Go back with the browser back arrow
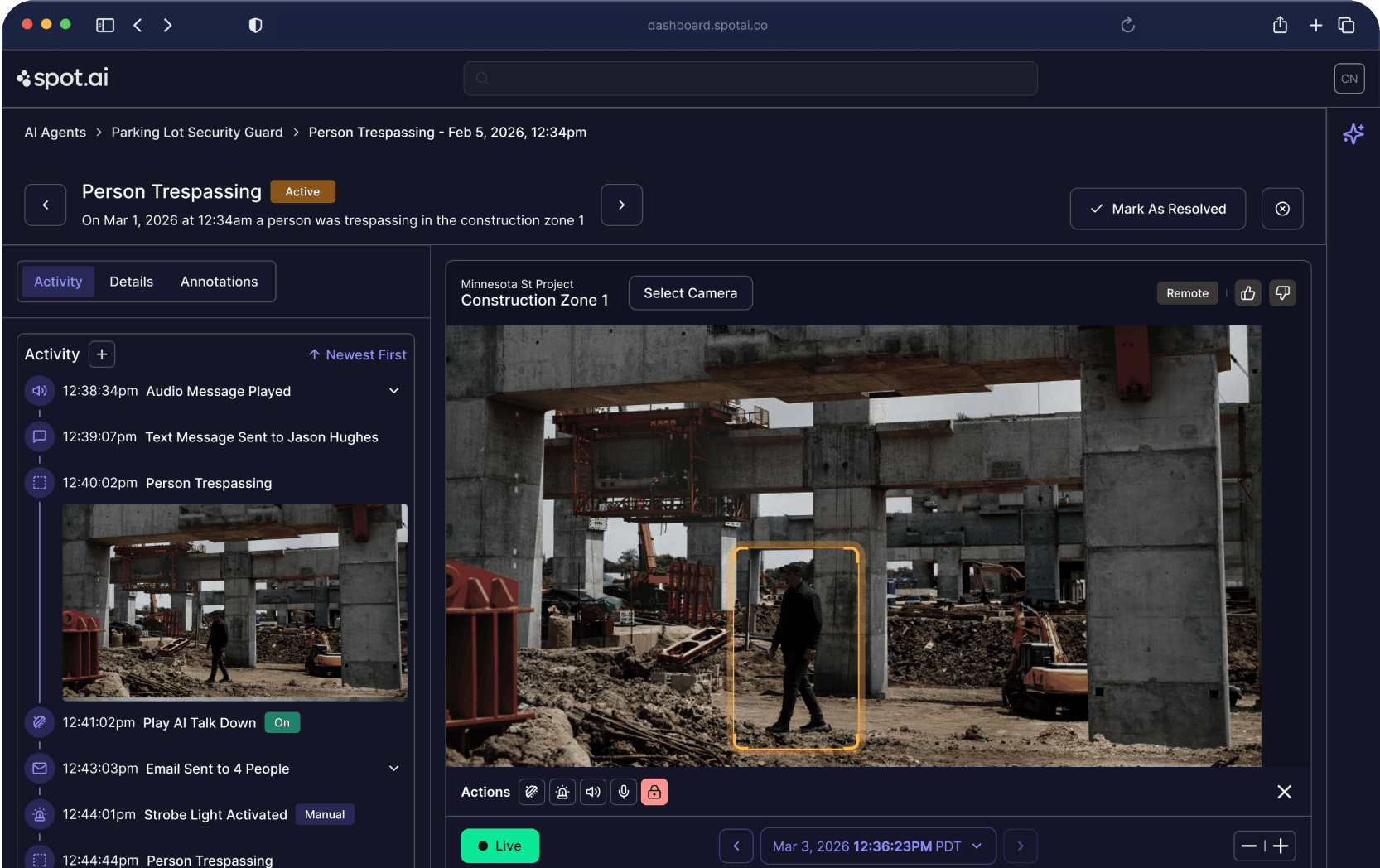This screenshot has height=868, width=1380. coord(138,26)
